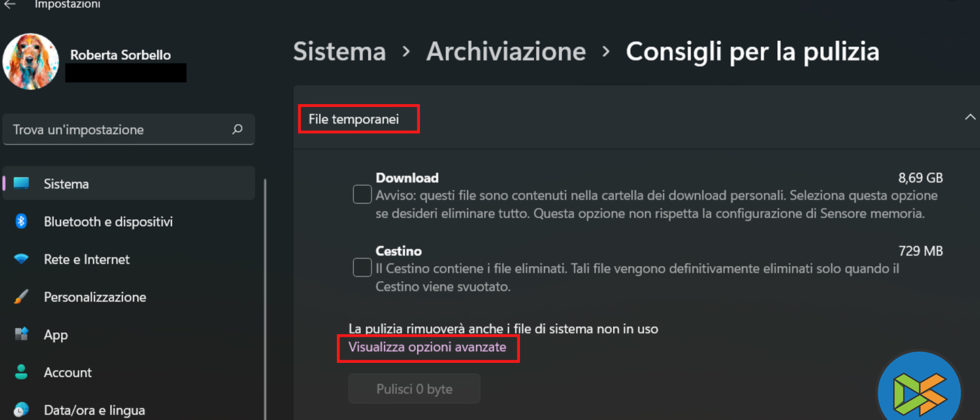The width and height of the screenshot is (980, 420).
Task: Click the Personalizzazione paintbrush icon
Action: (x=22, y=297)
